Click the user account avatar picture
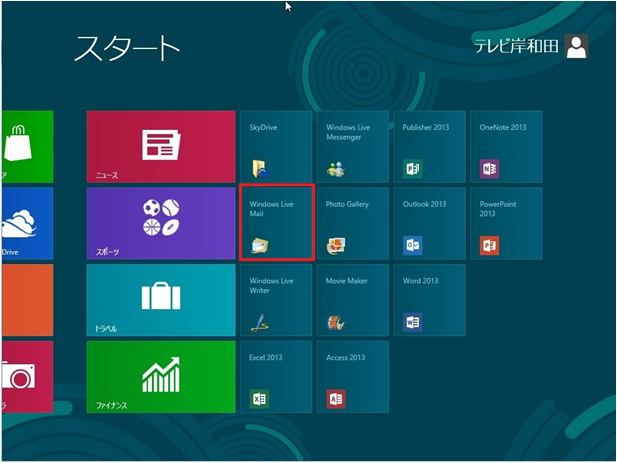Image resolution: width=617 pixels, height=463 pixels. pos(576,46)
